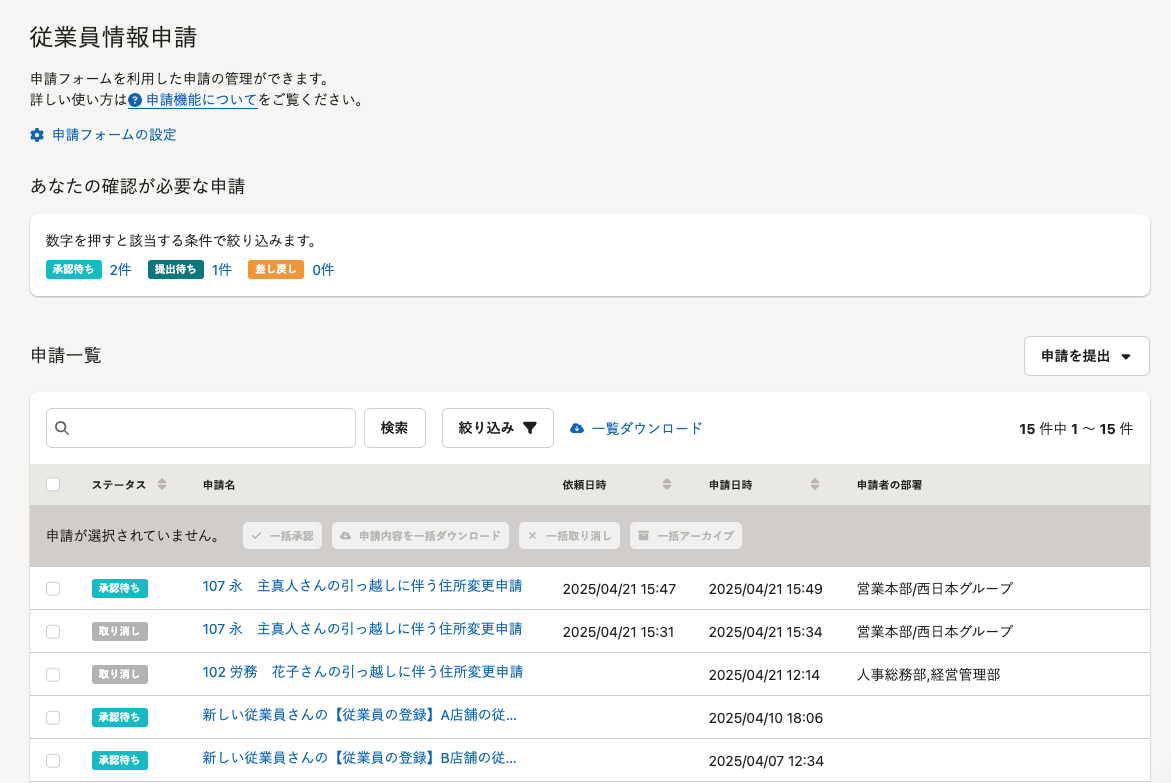Click the 検索 button

pyautogui.click(x=394, y=428)
